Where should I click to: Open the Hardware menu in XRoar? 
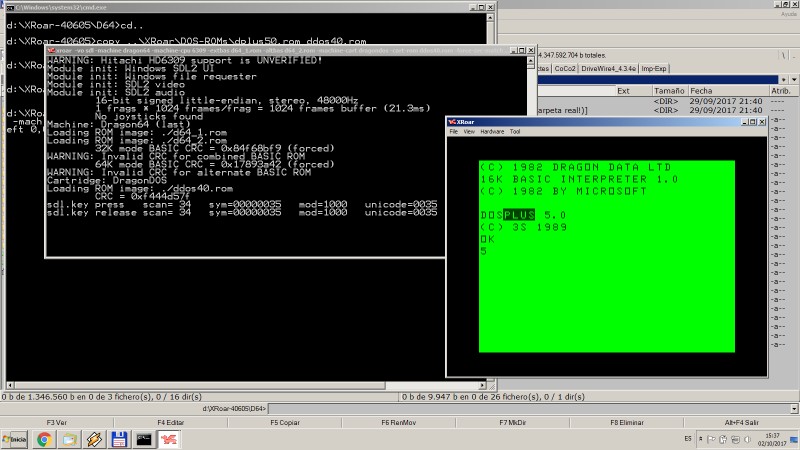(x=491, y=132)
